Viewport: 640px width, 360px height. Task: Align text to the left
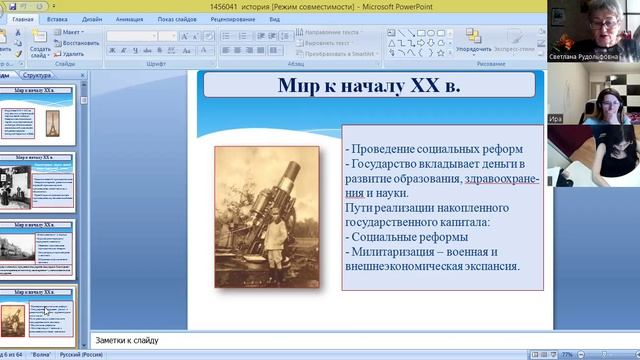226,50
